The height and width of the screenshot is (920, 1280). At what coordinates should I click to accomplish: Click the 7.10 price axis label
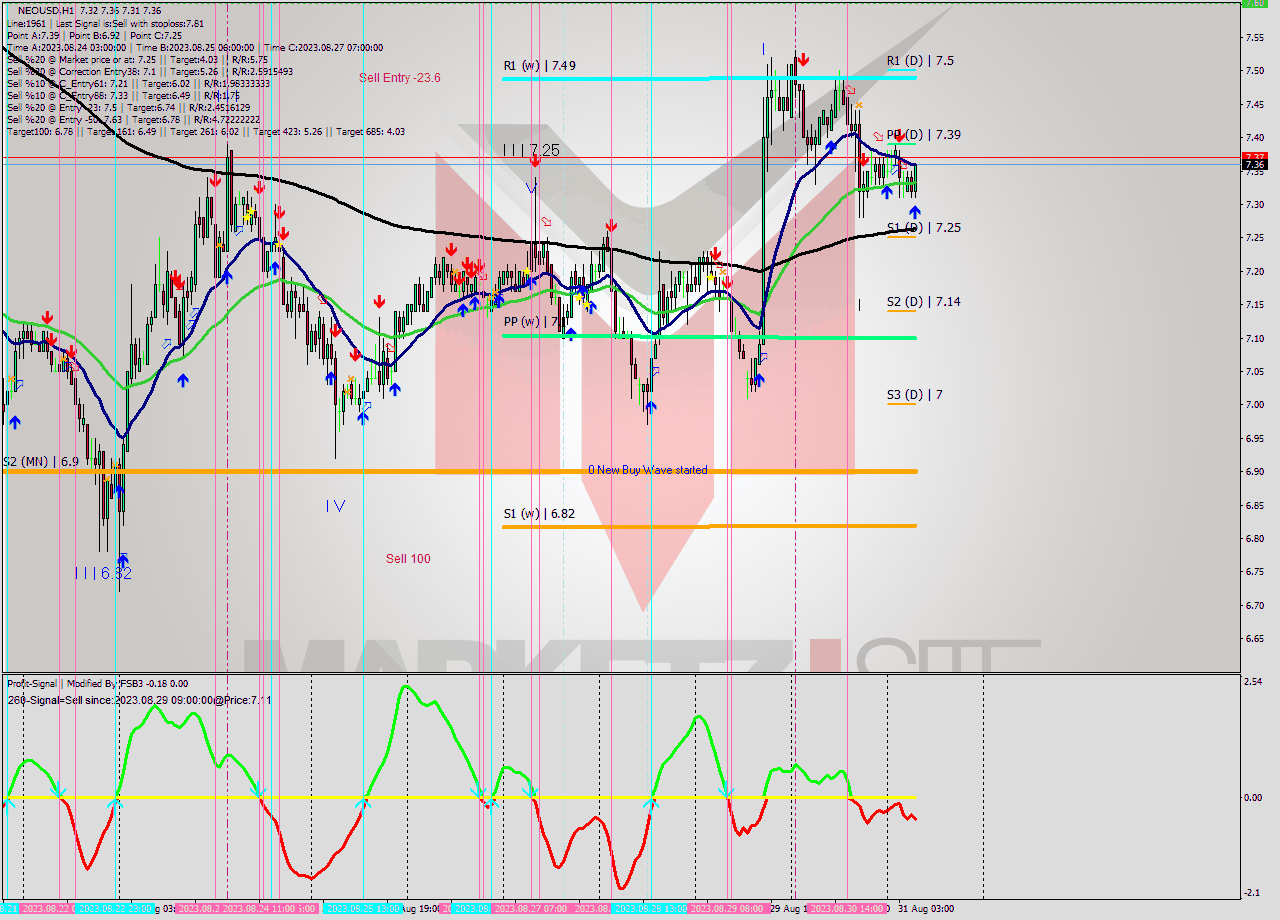click(x=1254, y=338)
